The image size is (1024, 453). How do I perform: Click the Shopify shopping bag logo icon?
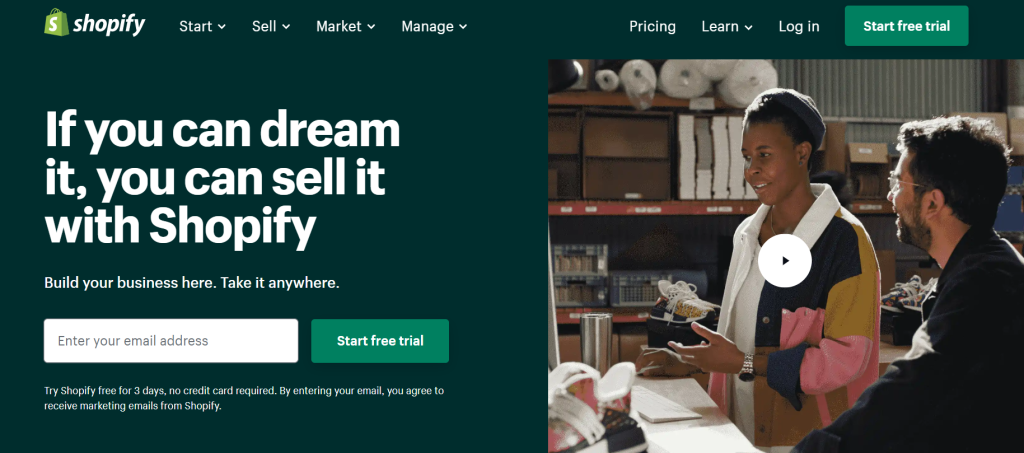click(56, 23)
